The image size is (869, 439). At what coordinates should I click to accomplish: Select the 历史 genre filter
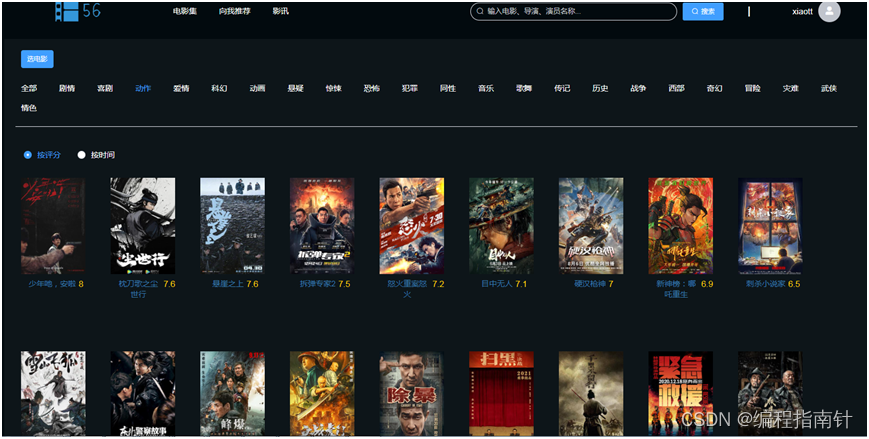[x=600, y=88]
